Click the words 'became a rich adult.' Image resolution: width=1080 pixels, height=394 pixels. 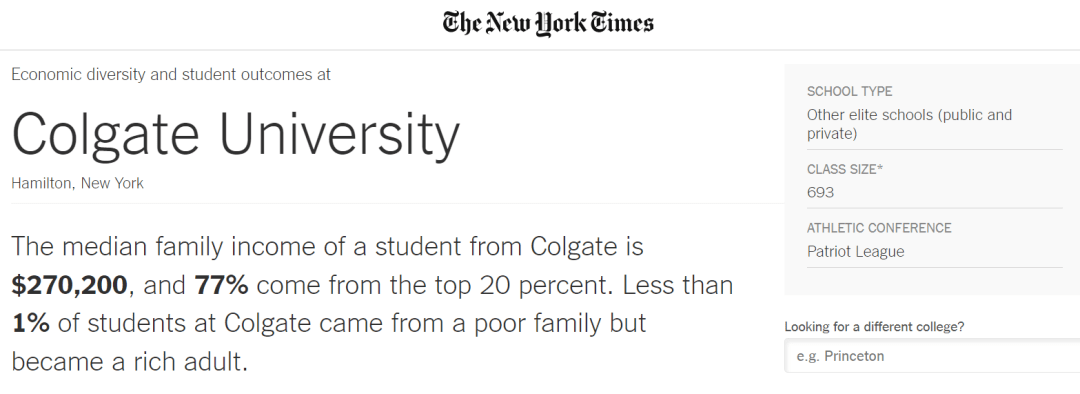pos(129,362)
